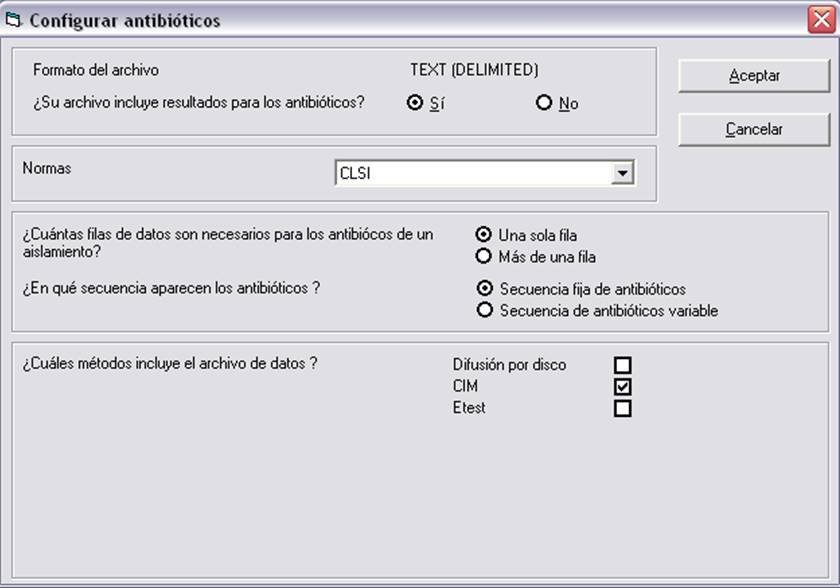The width and height of the screenshot is (840, 588).
Task: Uncheck the CIM checkbox
Action: [x=622, y=387]
